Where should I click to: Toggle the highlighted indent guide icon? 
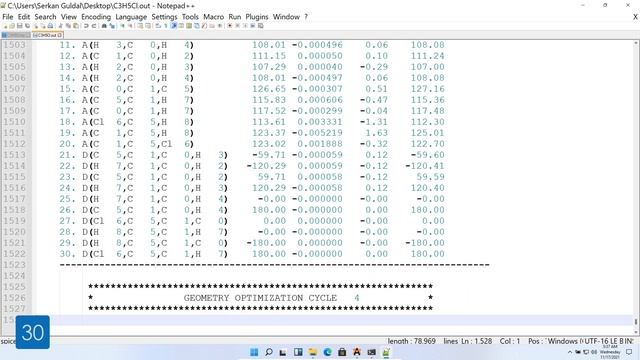174,26
